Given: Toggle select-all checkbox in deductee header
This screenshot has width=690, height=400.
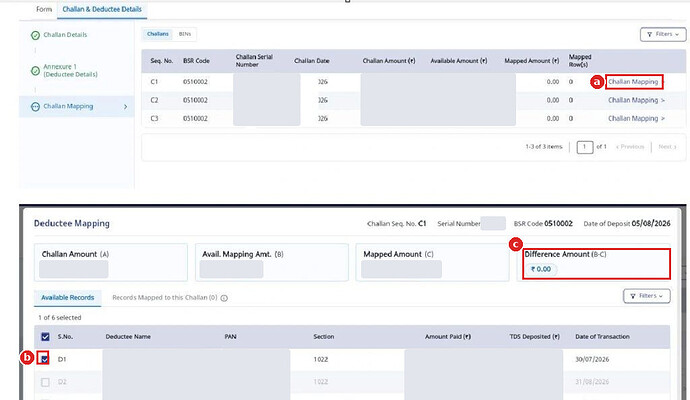Looking at the screenshot, I should pyautogui.click(x=45, y=337).
